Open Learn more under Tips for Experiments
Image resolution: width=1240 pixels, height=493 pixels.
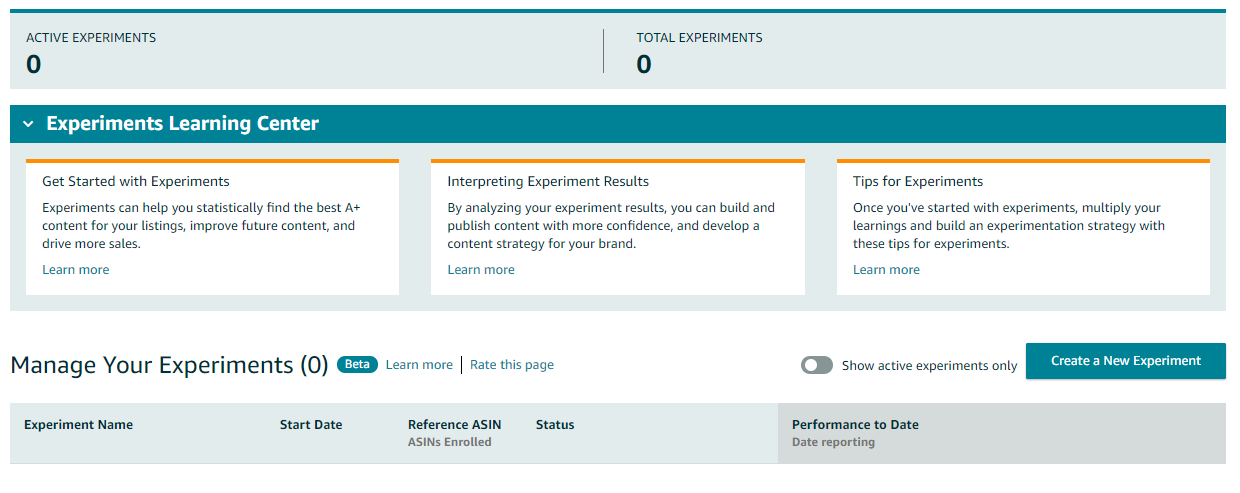(x=886, y=270)
